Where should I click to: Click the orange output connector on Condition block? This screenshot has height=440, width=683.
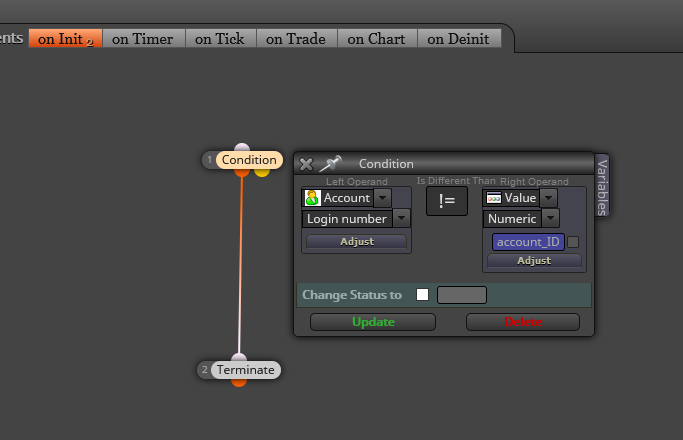pyautogui.click(x=242, y=172)
